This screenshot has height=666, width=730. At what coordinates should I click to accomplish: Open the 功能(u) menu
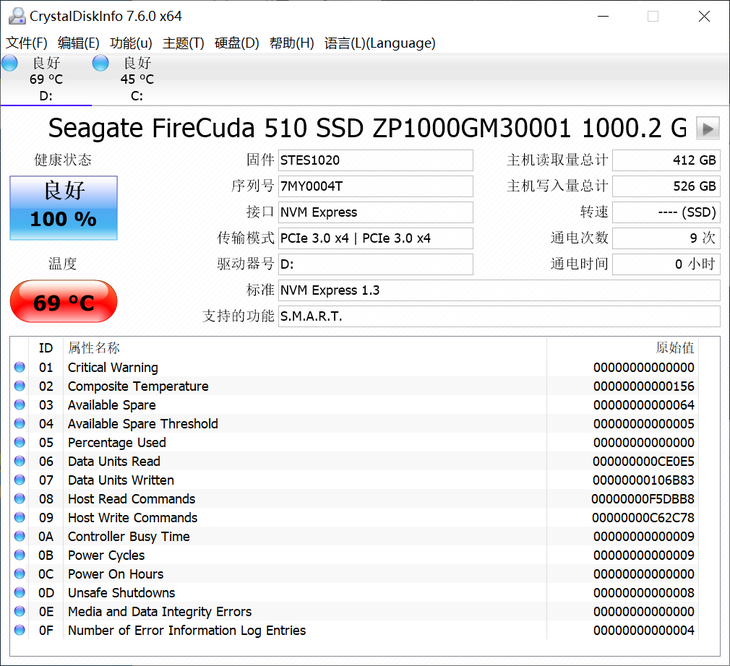click(x=131, y=43)
